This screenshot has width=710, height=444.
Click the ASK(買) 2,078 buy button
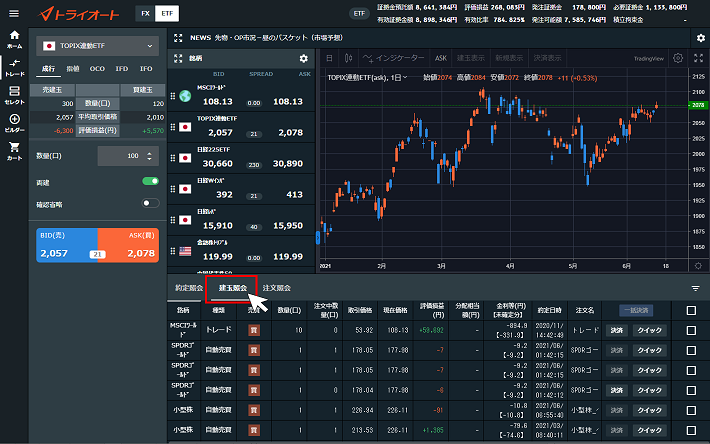pyautogui.click(x=129, y=245)
